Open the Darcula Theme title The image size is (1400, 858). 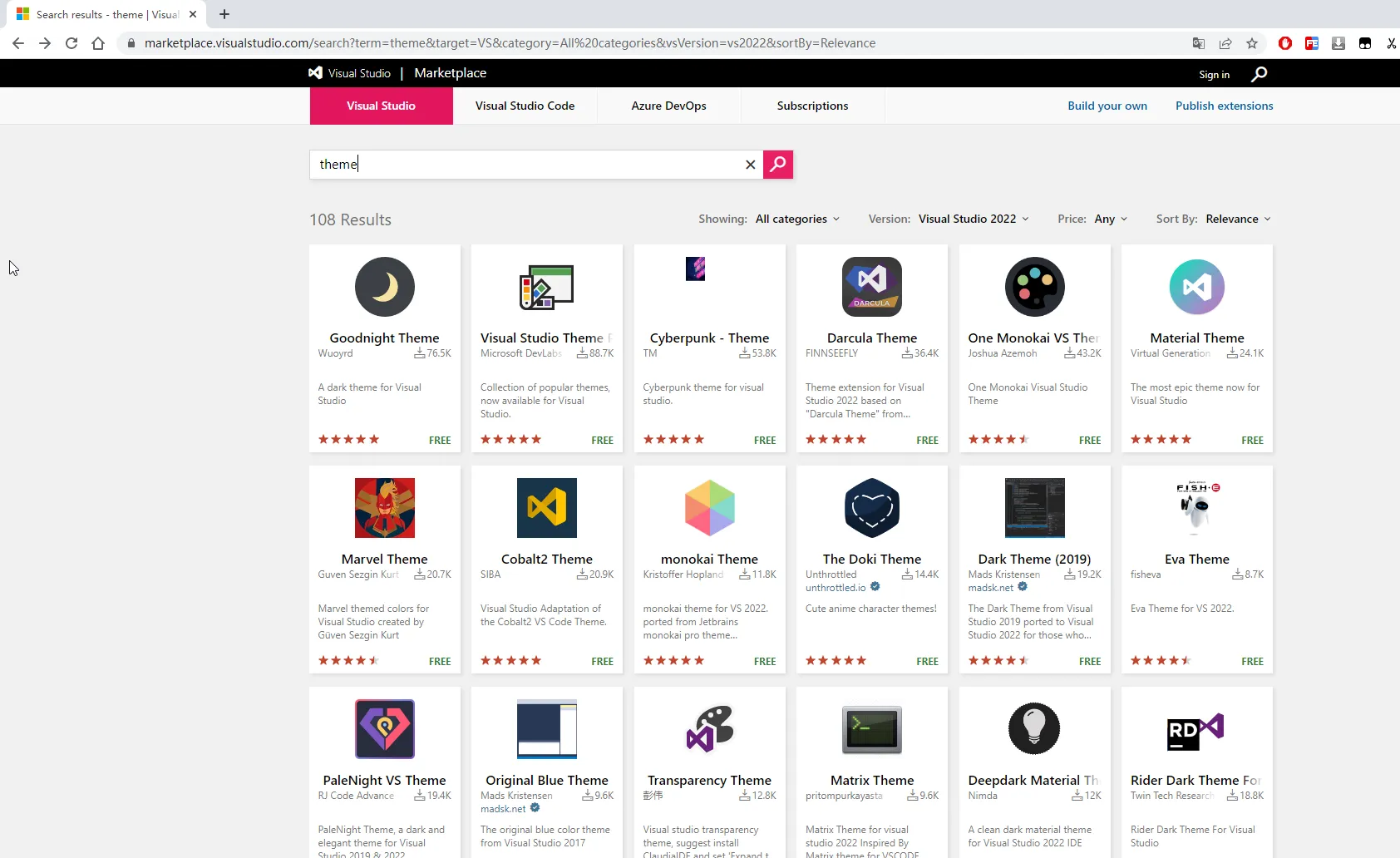[871, 338]
